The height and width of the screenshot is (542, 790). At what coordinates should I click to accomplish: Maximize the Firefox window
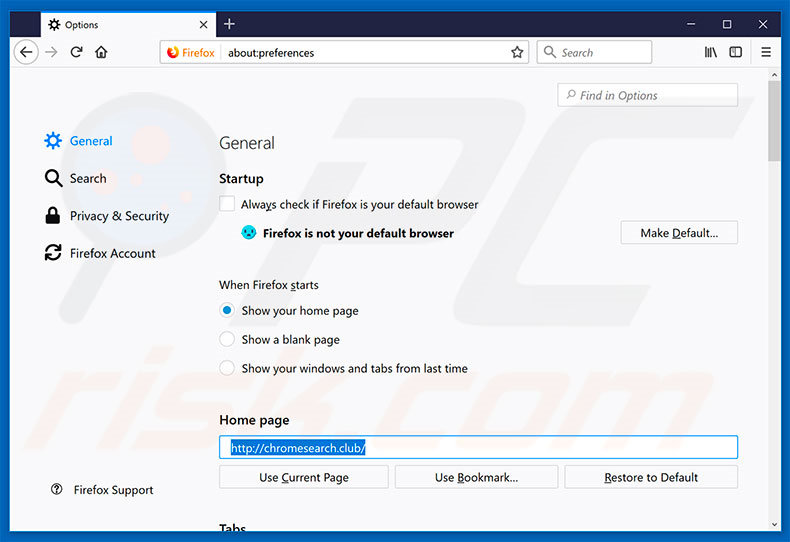pyautogui.click(x=727, y=24)
